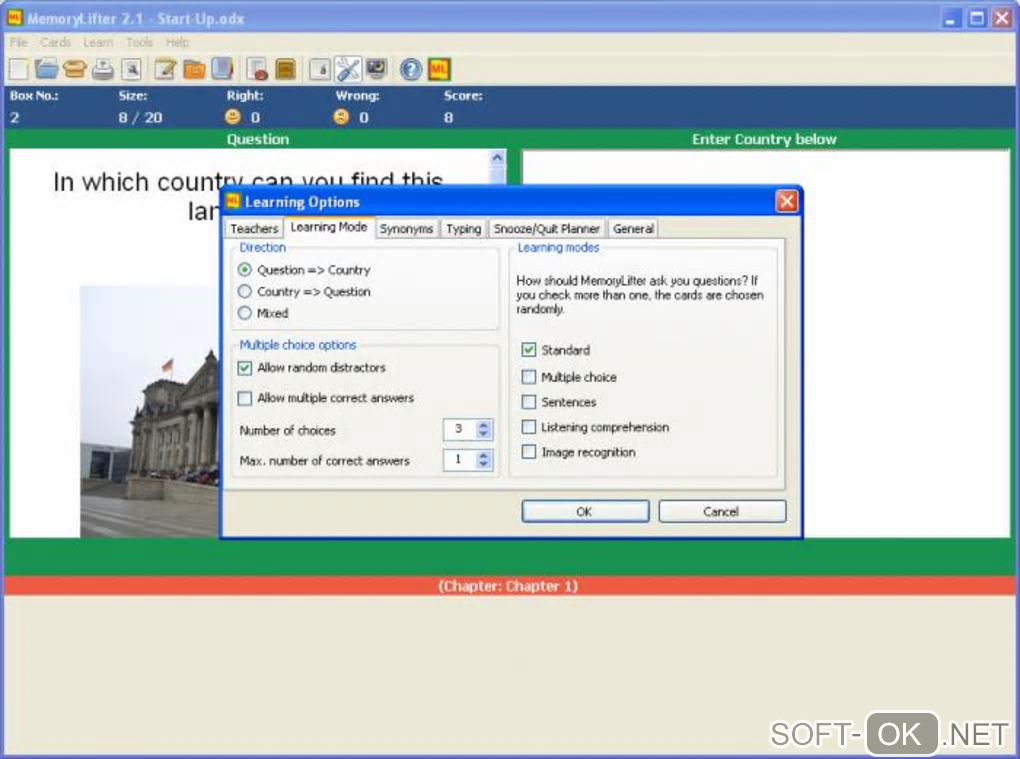The image size is (1020, 759).
Task: Click the orange card folder toolbar icon
Action: click(194, 69)
